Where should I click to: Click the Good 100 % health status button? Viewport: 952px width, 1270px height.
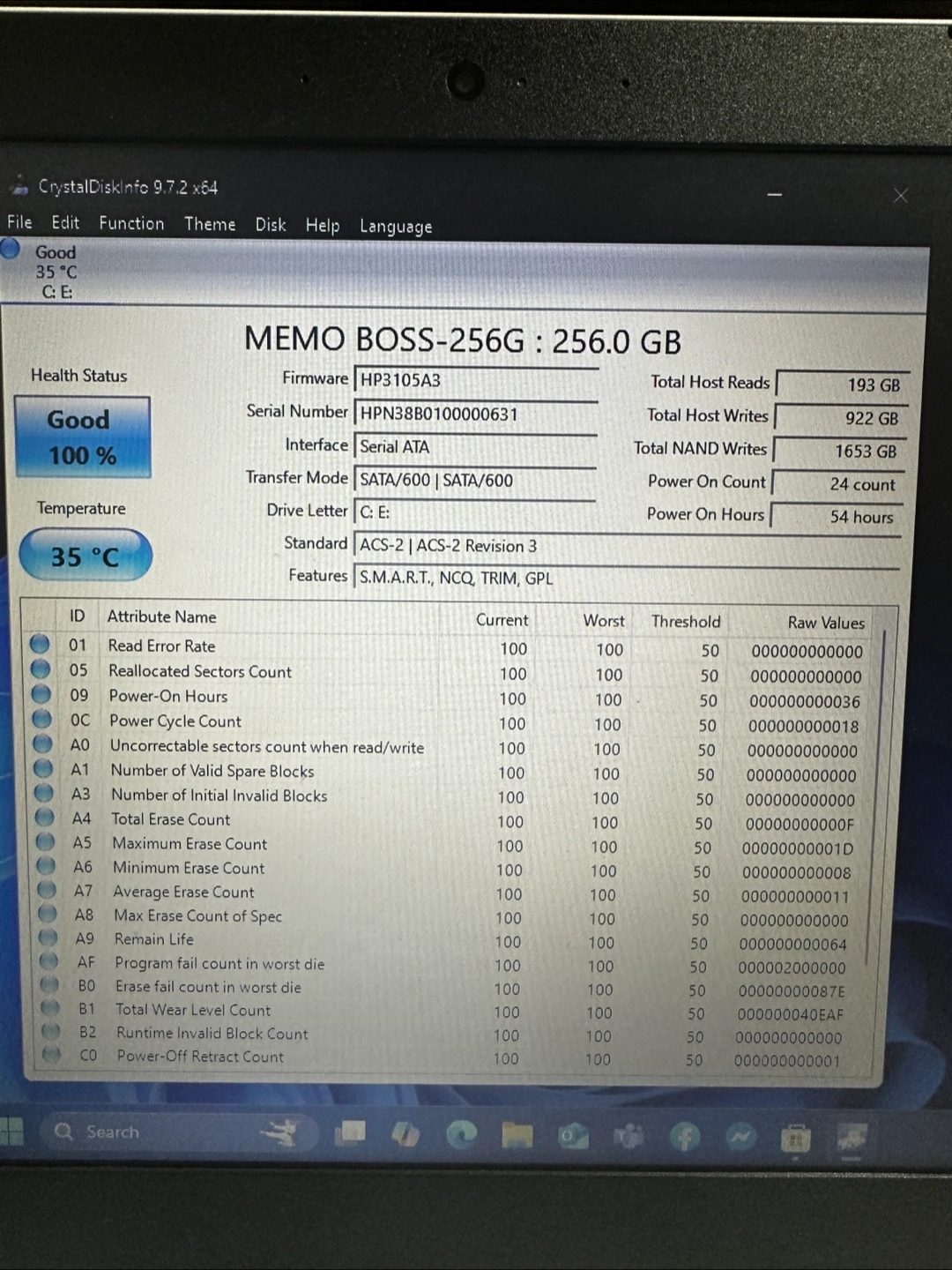click(83, 437)
